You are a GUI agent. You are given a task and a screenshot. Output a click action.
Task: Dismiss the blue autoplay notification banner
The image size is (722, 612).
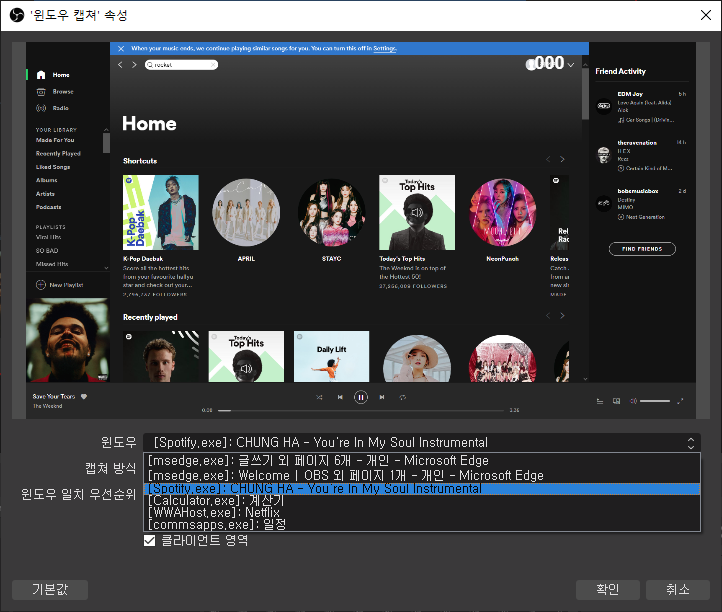(121, 48)
